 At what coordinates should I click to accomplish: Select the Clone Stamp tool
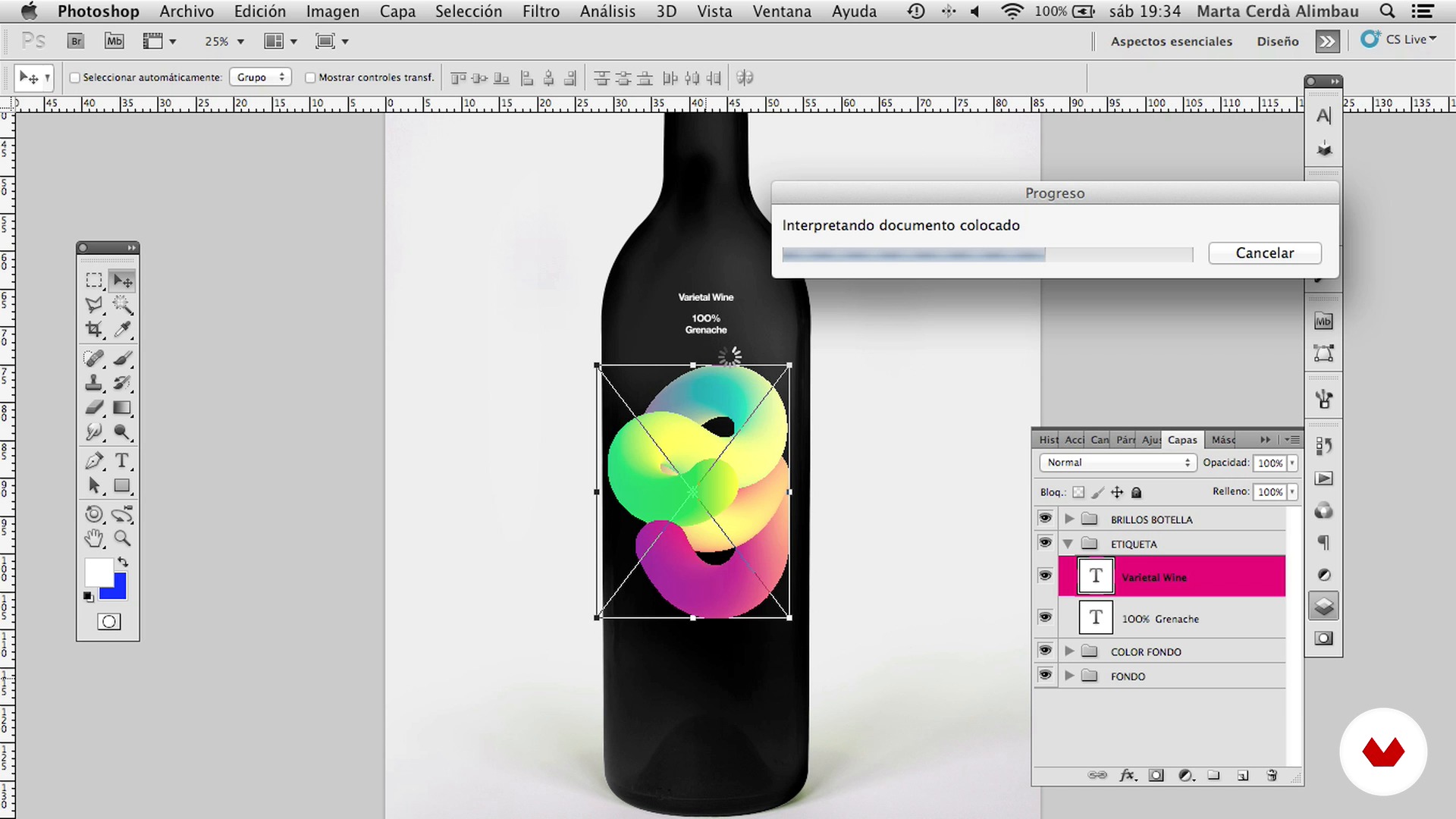coord(94,383)
